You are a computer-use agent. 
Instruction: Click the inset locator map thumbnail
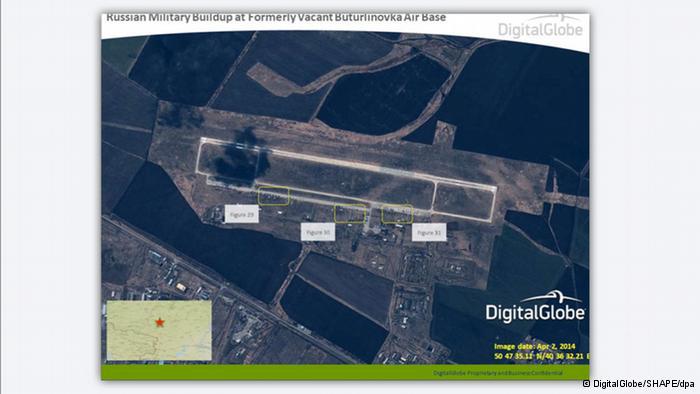coord(159,330)
